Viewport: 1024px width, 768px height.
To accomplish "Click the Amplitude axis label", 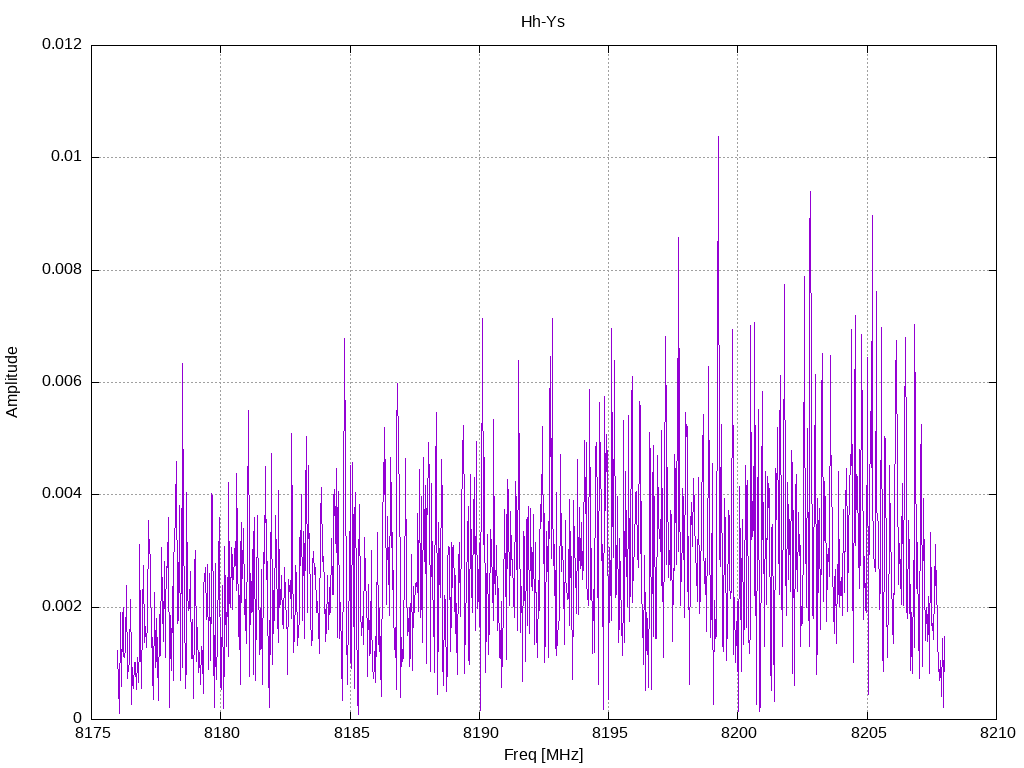I will pyautogui.click(x=12, y=382).
